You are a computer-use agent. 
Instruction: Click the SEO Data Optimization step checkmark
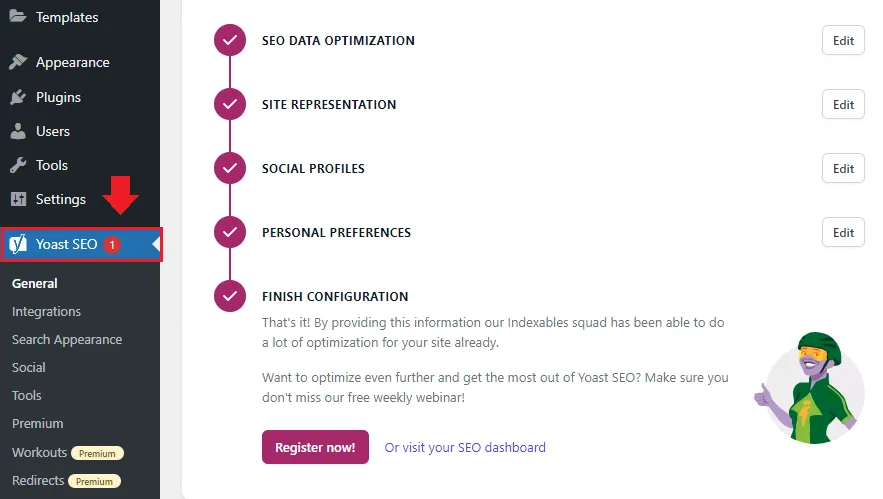pyautogui.click(x=230, y=41)
